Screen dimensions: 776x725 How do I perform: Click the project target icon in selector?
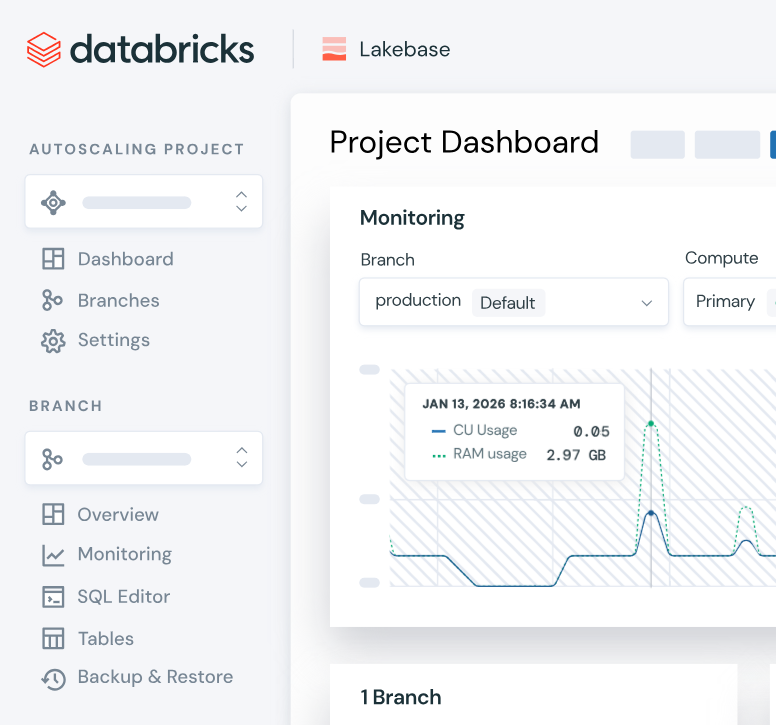[53, 202]
